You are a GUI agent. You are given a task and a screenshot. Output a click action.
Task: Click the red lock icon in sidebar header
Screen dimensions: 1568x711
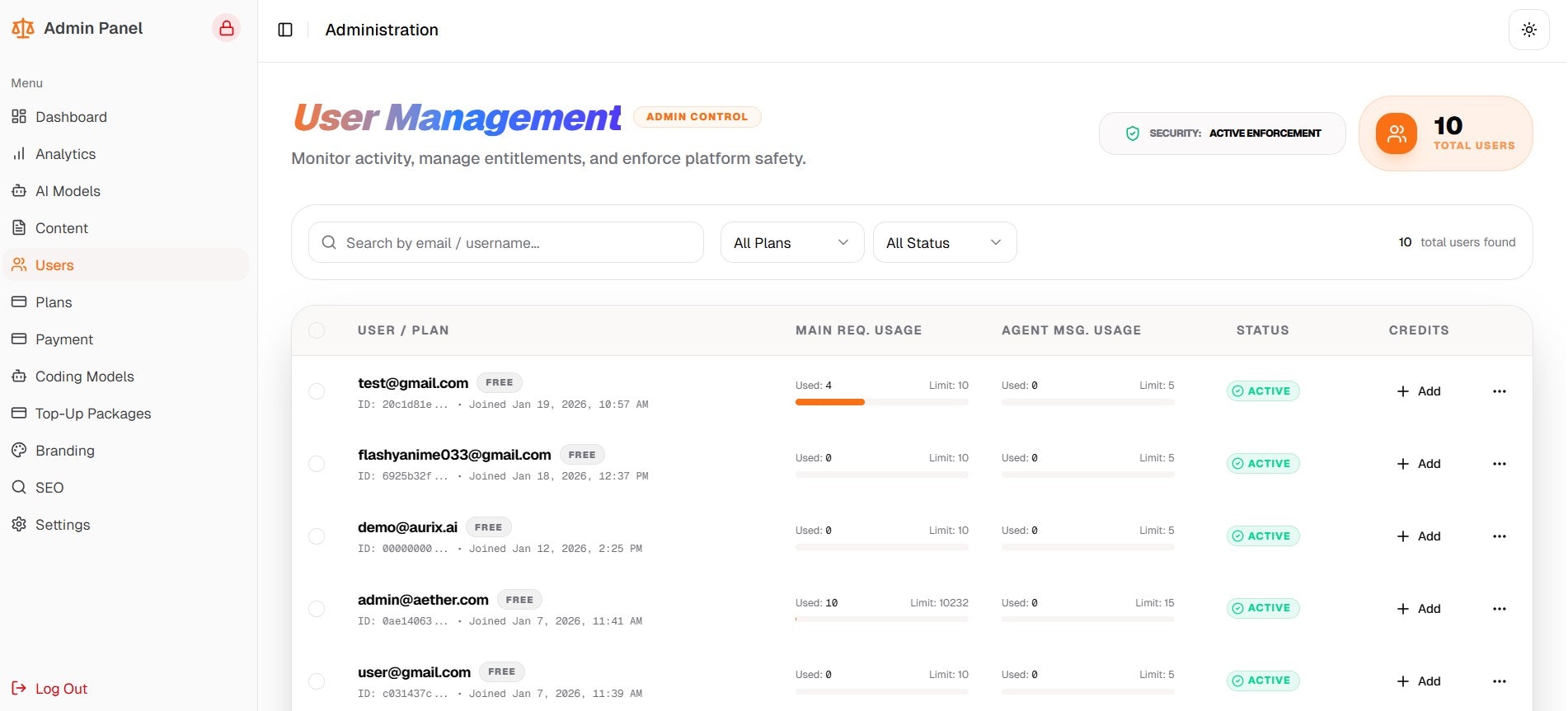[227, 28]
